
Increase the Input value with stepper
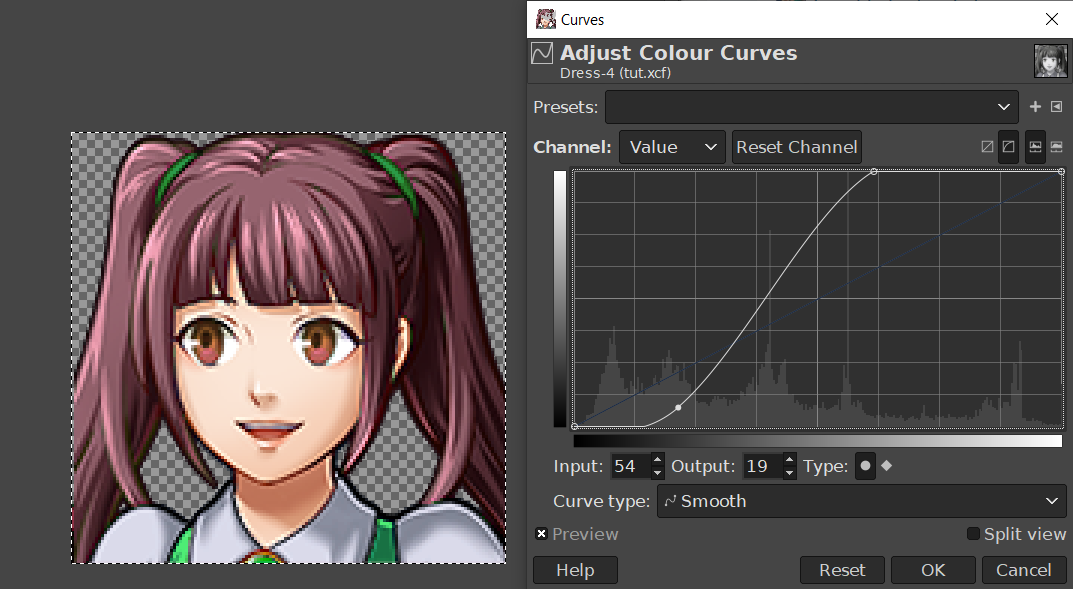pyautogui.click(x=657, y=460)
